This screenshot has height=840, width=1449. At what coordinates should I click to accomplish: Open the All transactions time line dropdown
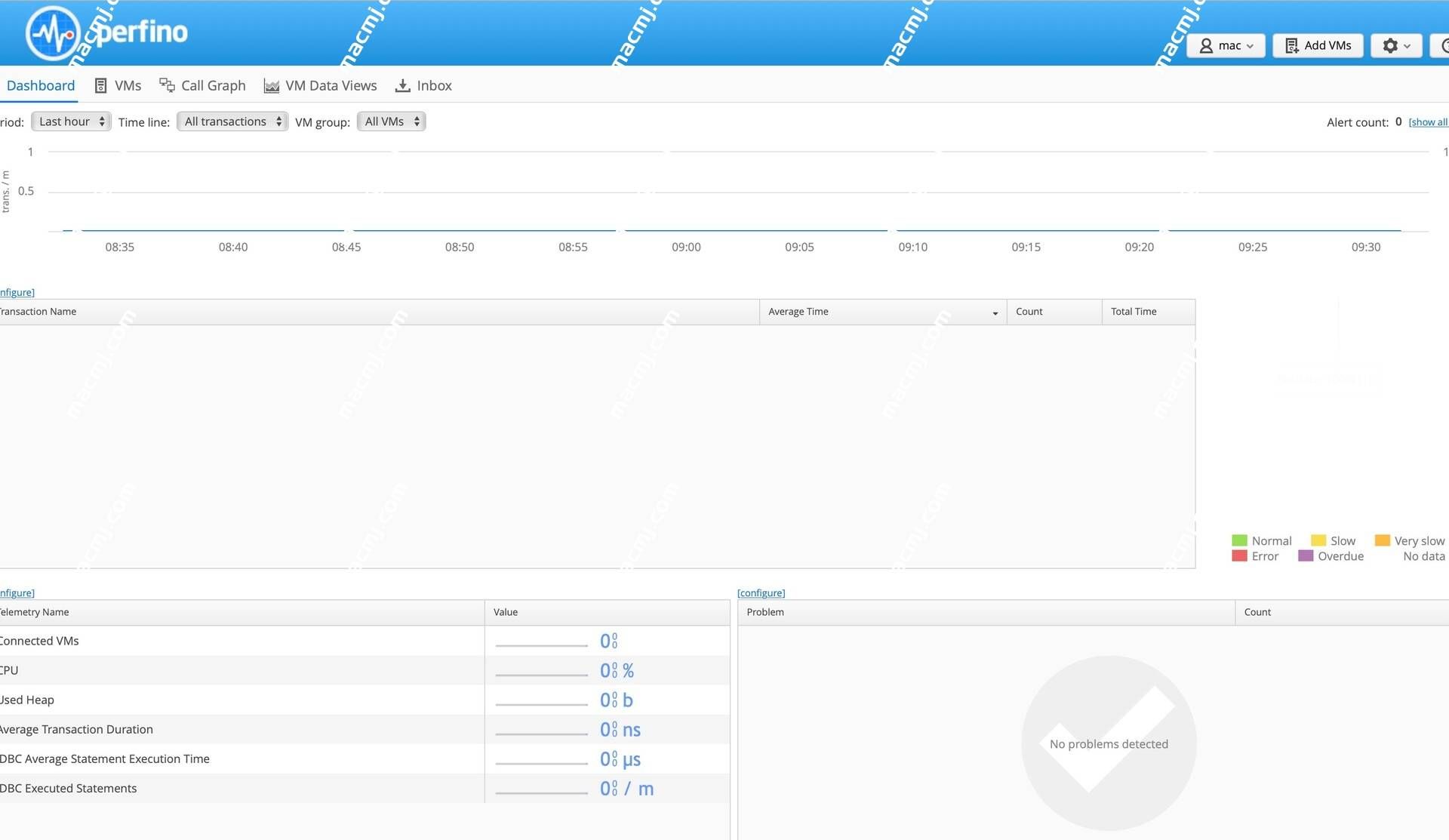[232, 122]
